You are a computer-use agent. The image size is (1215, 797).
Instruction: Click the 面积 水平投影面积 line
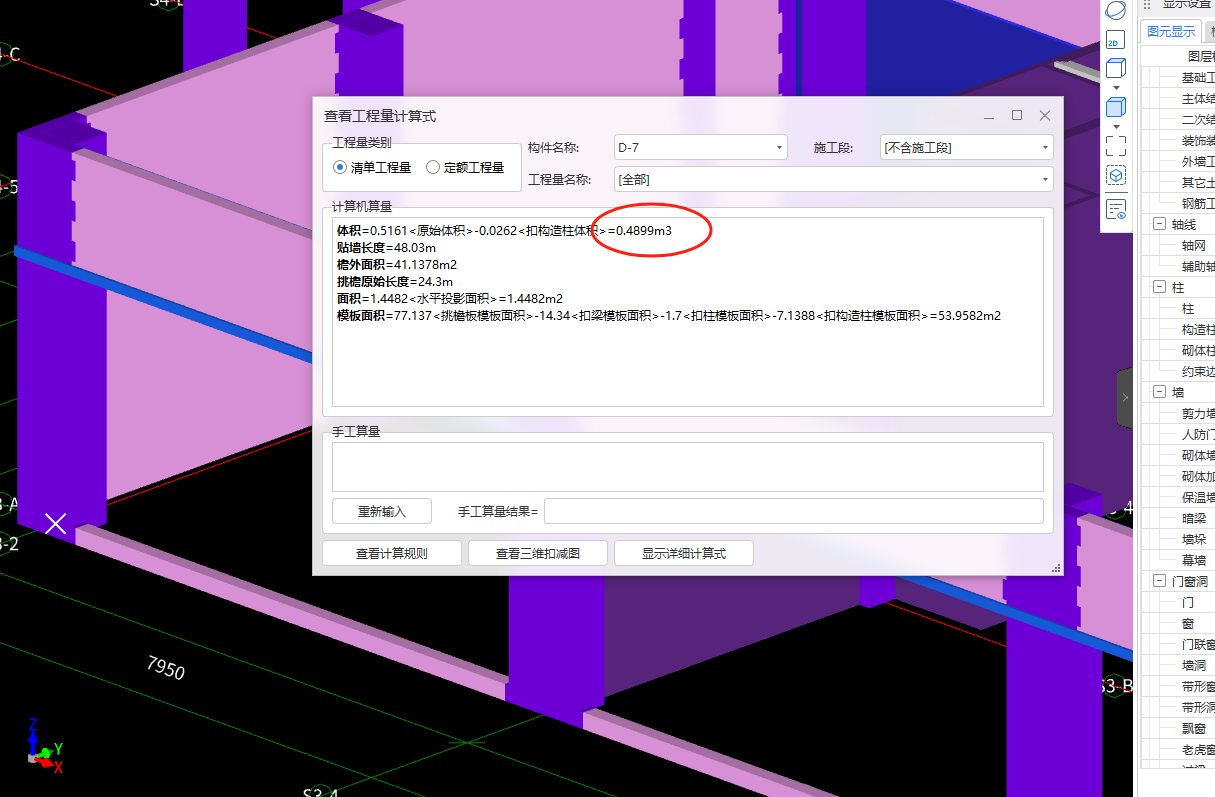pos(450,299)
